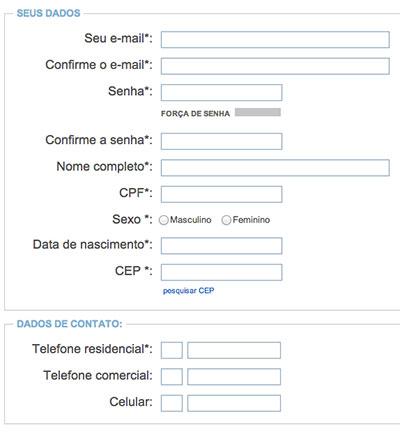The height and width of the screenshot is (436, 400).
Task: Focus the Confirme o e-mail field
Action: coord(275,66)
